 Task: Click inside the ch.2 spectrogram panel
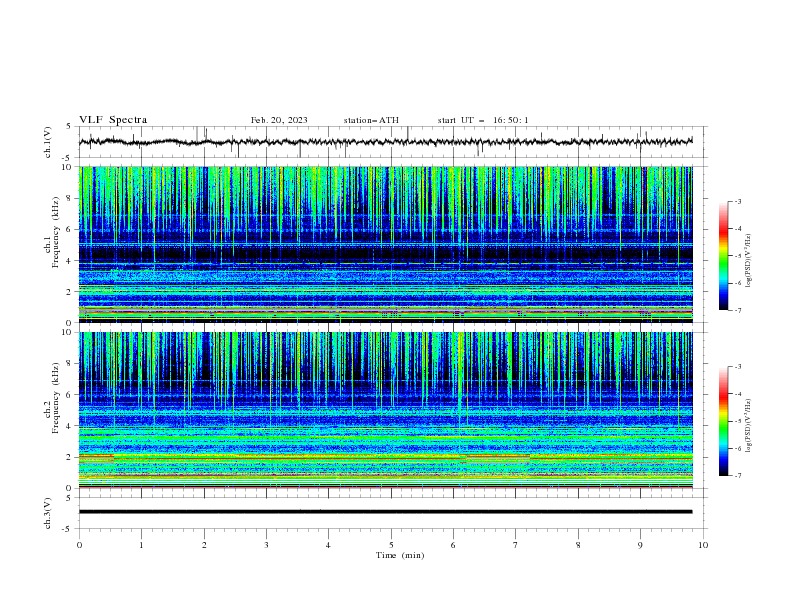[386, 410]
